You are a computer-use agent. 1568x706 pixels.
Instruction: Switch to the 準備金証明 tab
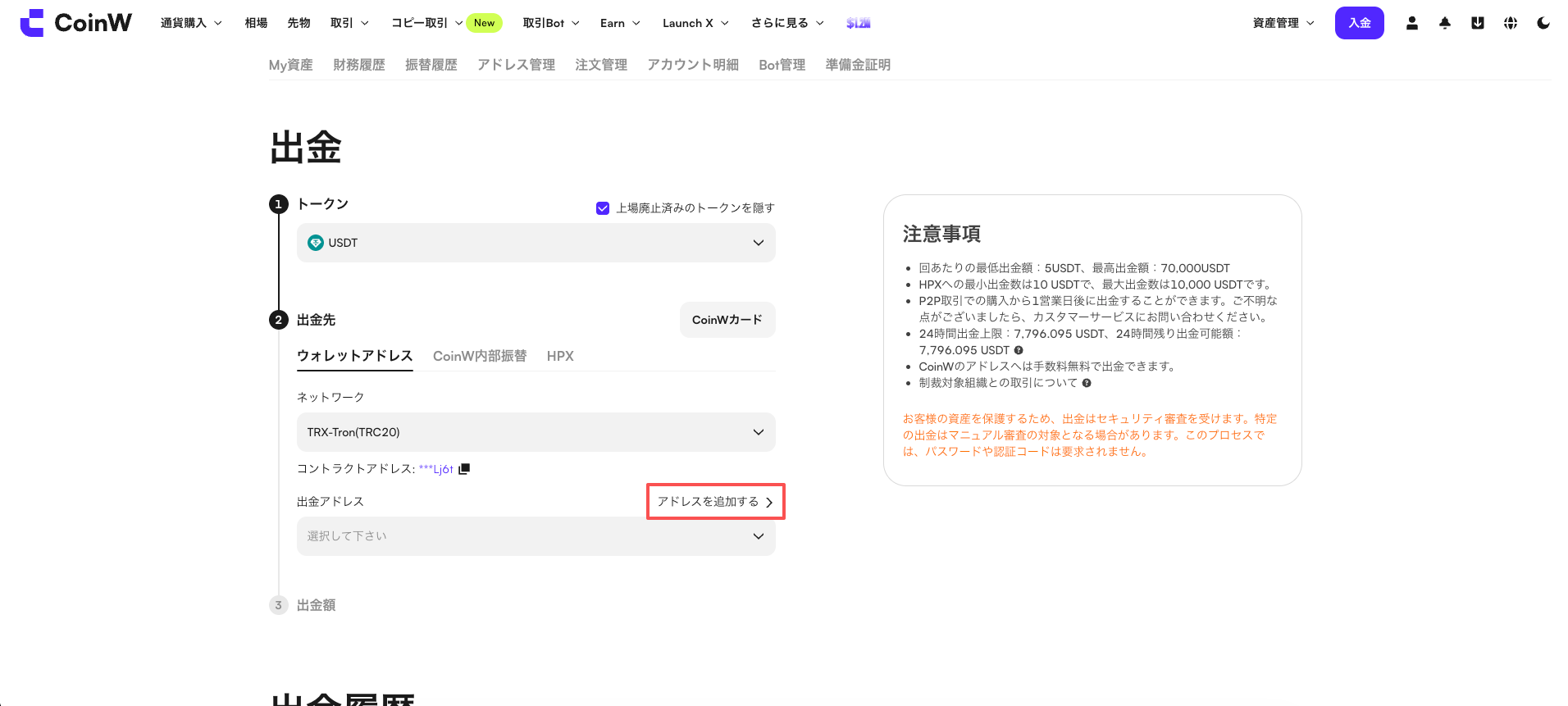[x=858, y=65]
